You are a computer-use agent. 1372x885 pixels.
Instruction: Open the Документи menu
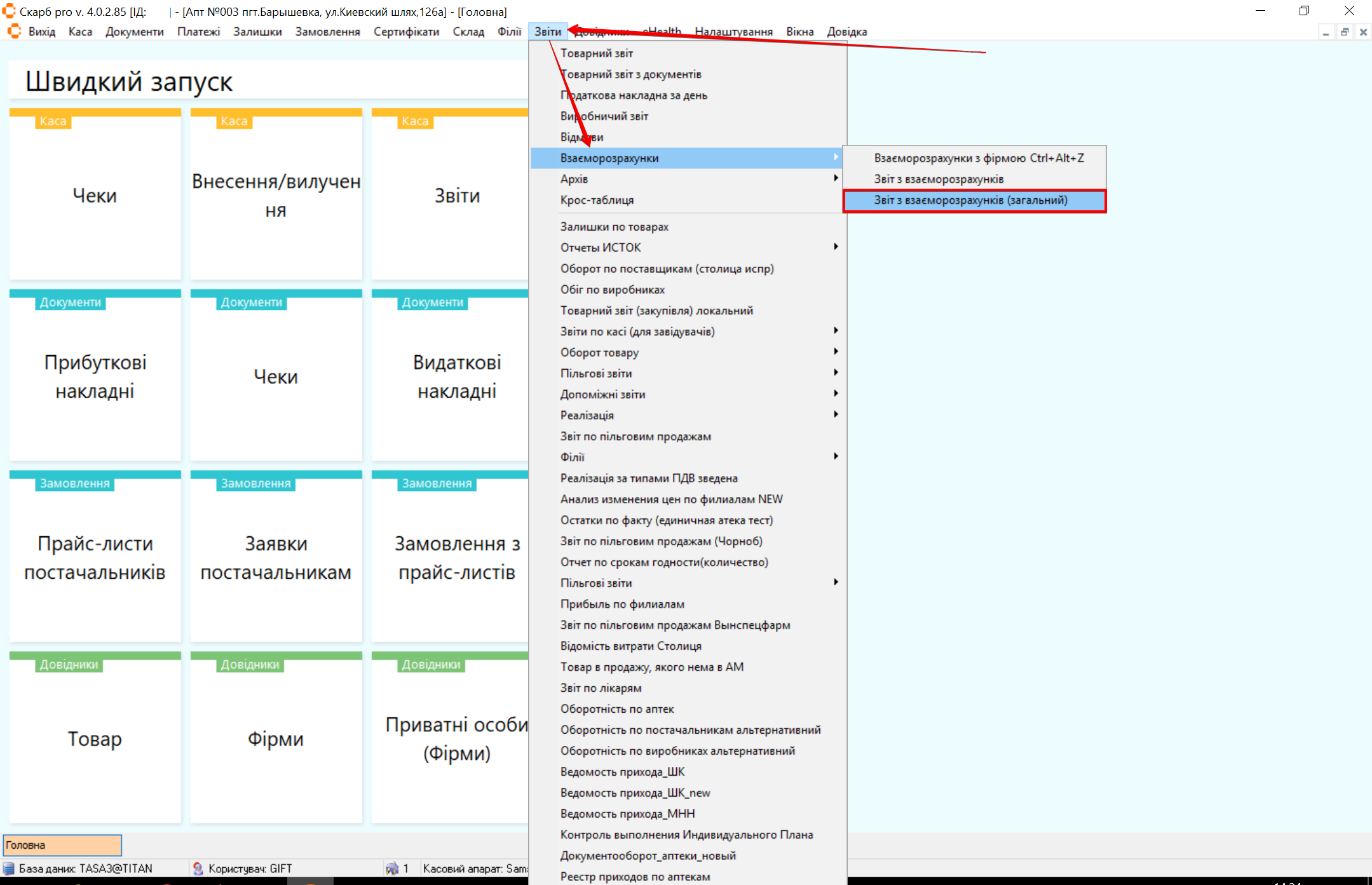[x=134, y=32]
